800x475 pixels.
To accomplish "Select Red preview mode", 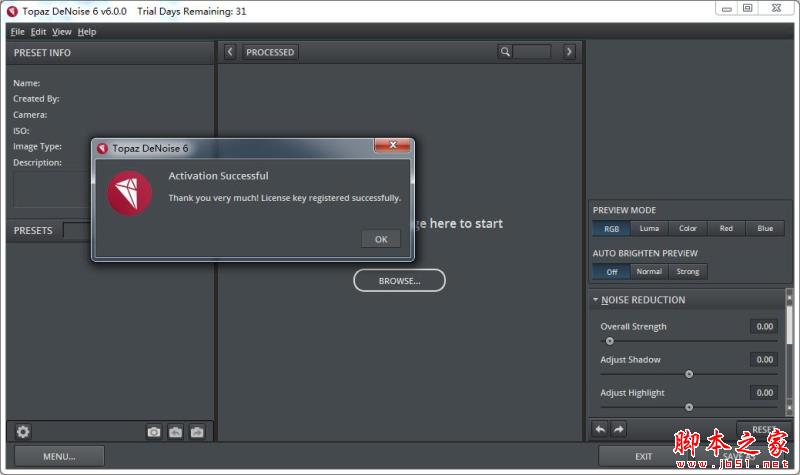I will (726, 229).
